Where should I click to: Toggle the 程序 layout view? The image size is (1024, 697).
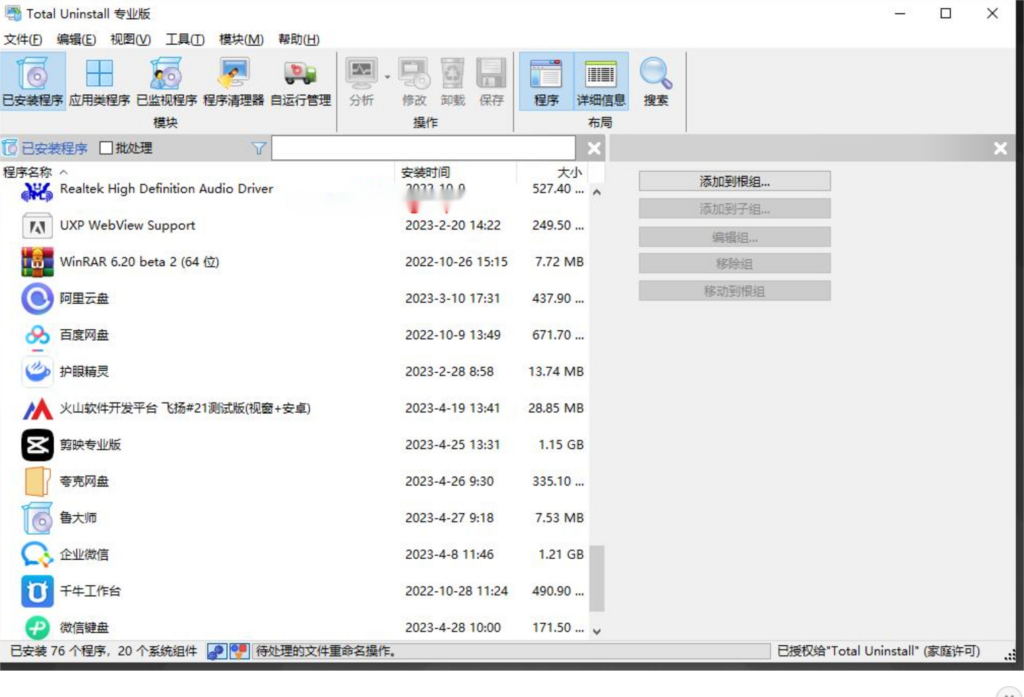[546, 81]
